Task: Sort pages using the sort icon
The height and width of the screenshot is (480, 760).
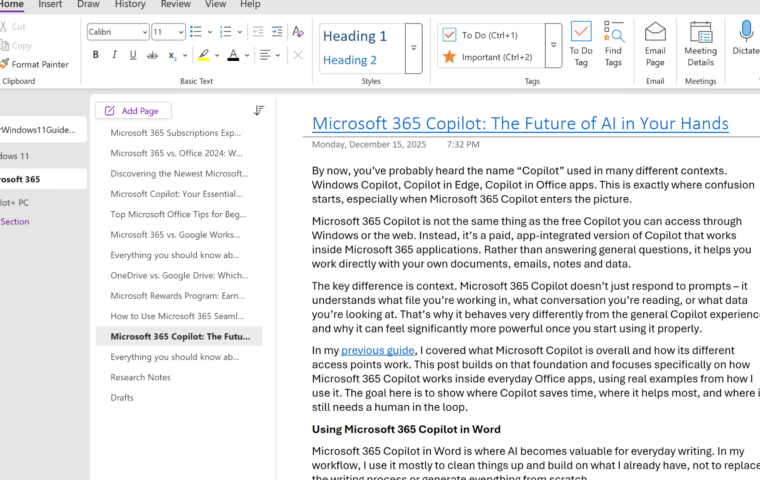Action: click(x=259, y=111)
